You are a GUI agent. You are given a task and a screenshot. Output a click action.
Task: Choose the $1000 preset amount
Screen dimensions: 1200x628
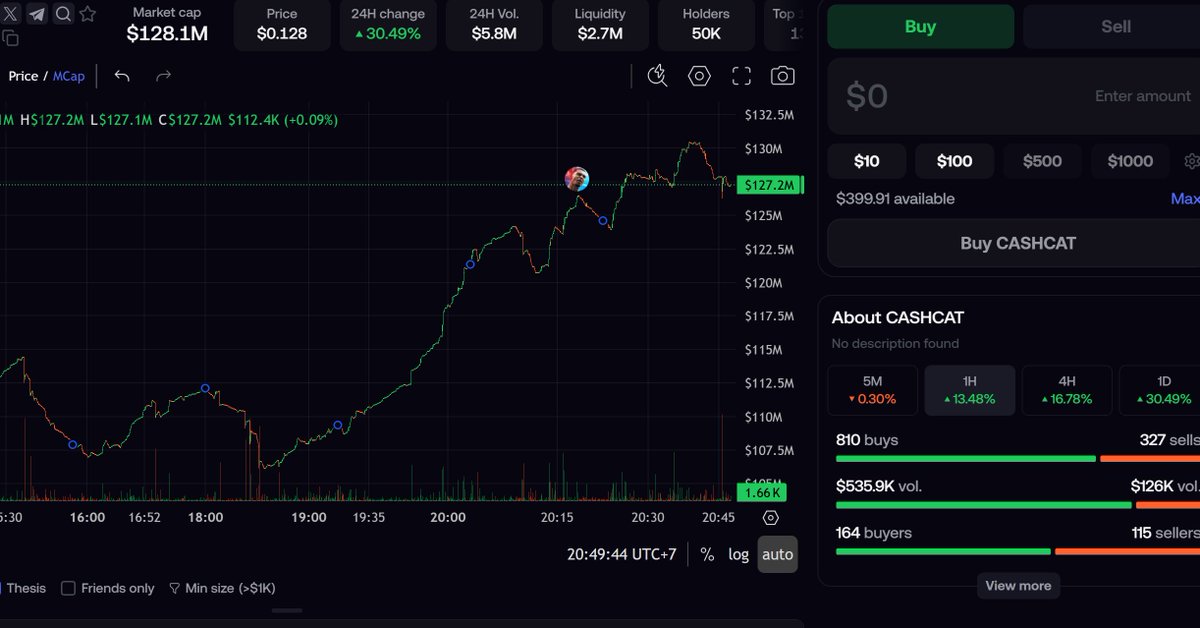point(1130,161)
